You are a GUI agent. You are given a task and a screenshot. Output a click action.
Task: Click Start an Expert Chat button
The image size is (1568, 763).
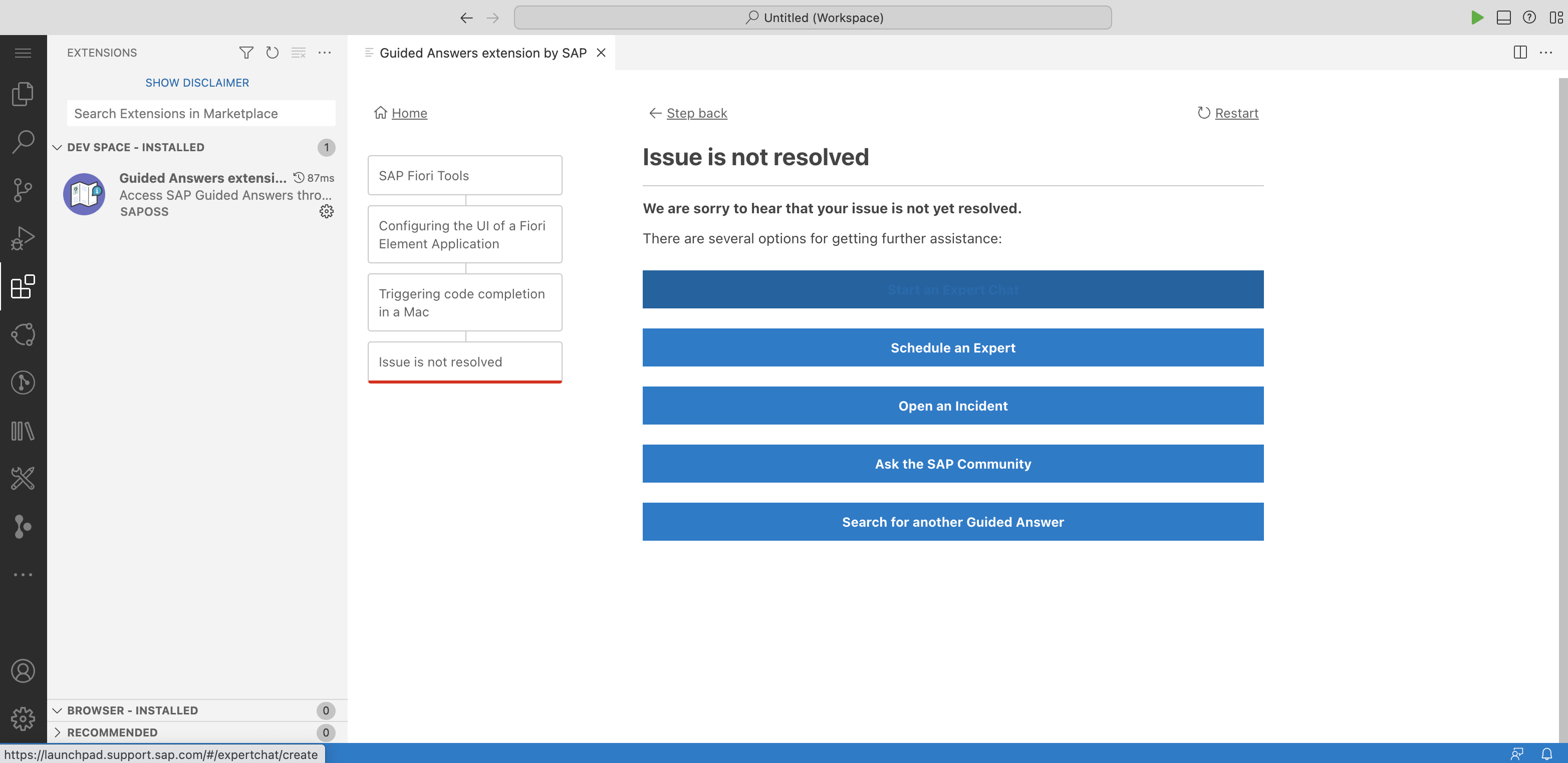tap(953, 289)
